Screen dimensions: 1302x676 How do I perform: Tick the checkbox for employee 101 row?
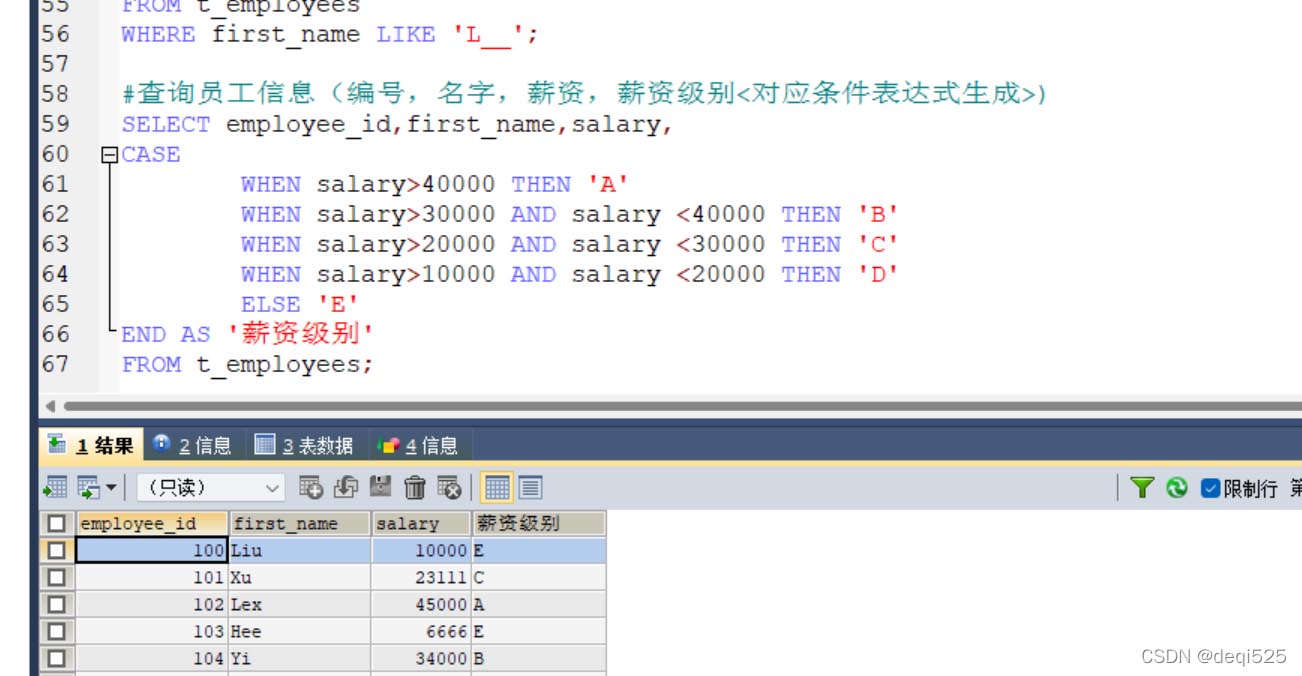tap(56, 578)
